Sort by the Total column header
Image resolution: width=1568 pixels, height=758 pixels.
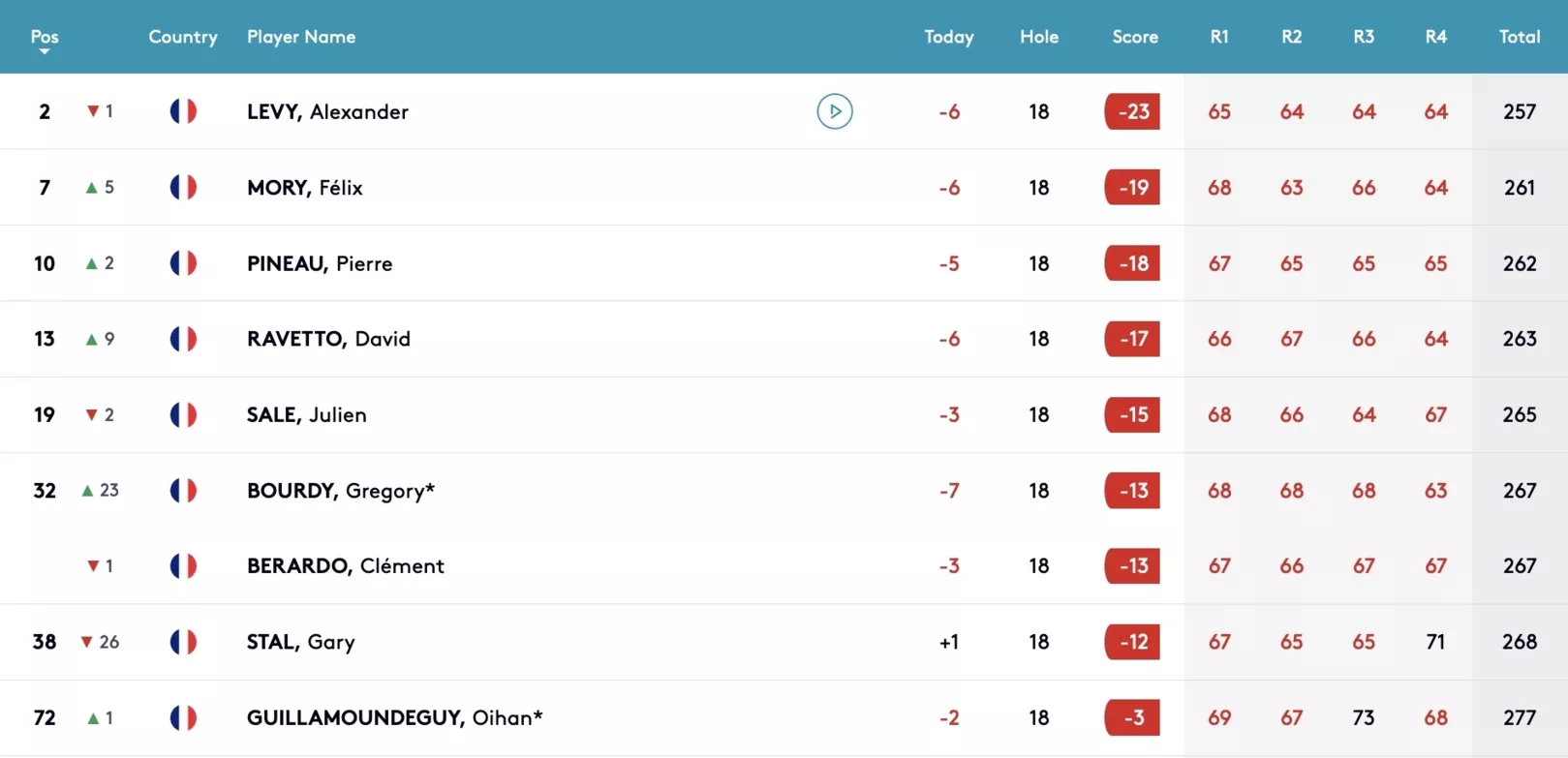pyautogui.click(x=1520, y=37)
